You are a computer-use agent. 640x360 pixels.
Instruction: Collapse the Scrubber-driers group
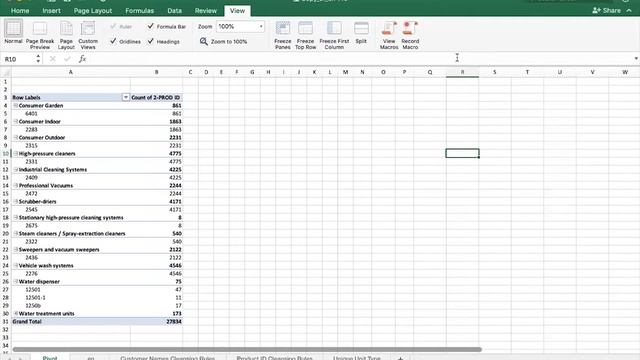tap(16, 201)
